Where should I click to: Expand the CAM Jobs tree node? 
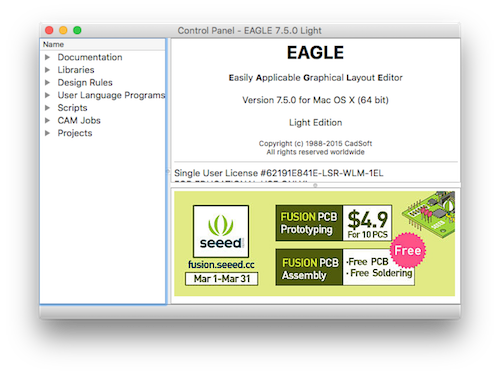tap(47, 121)
